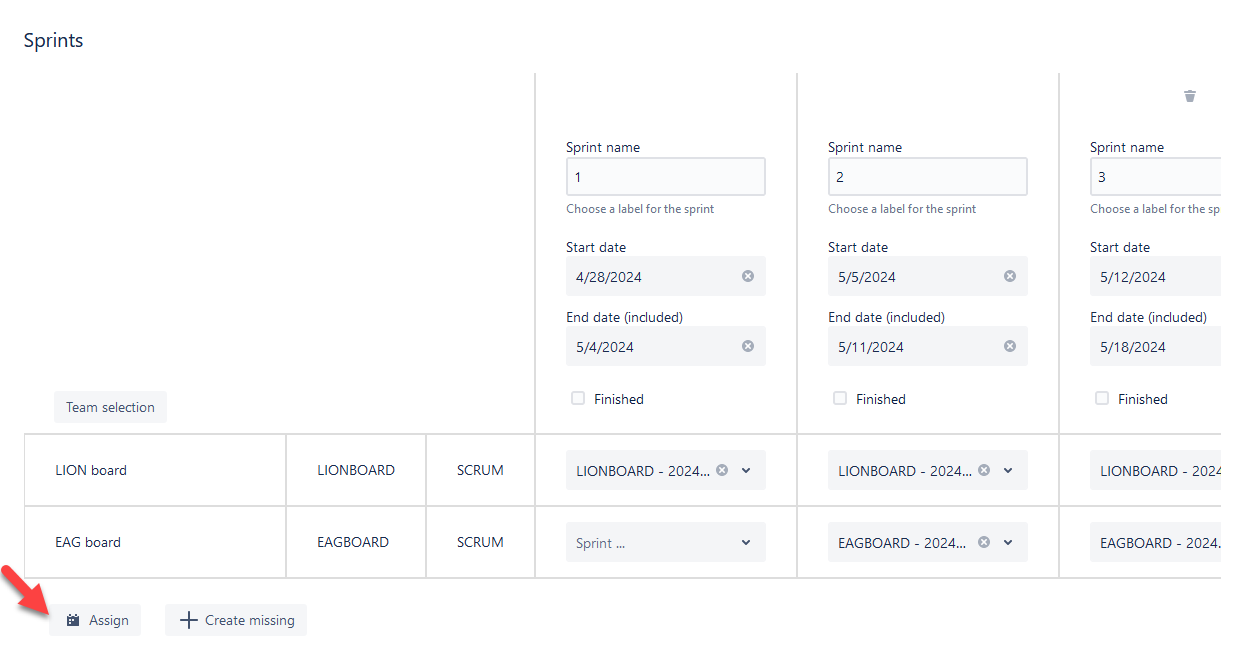Expand LIONBOARD sprint 1 dropdown

746,470
